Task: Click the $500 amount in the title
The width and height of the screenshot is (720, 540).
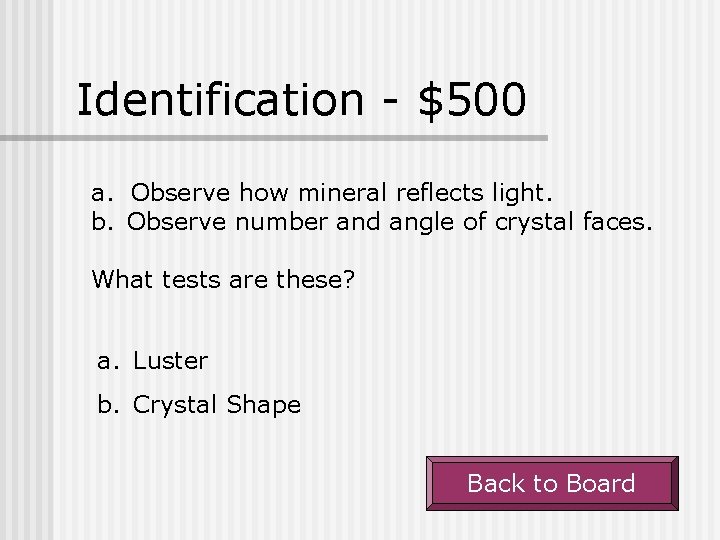Action: point(472,100)
